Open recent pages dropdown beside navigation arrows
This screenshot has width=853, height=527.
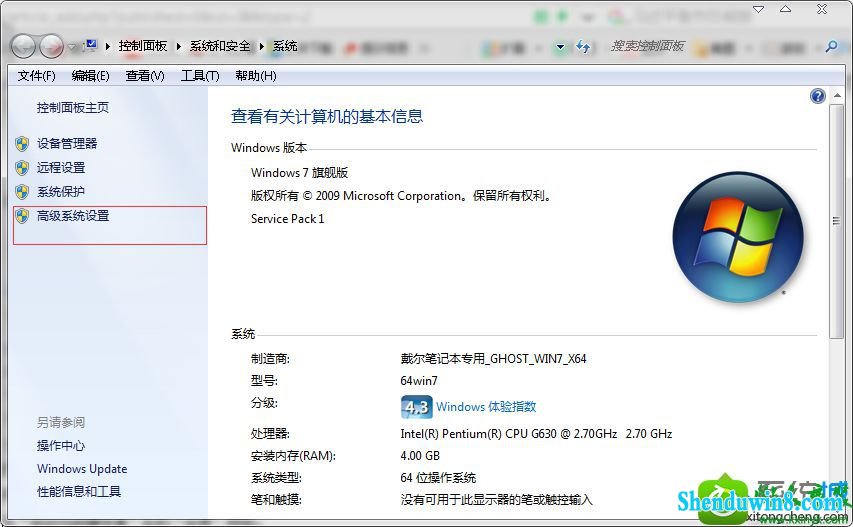tap(72, 47)
